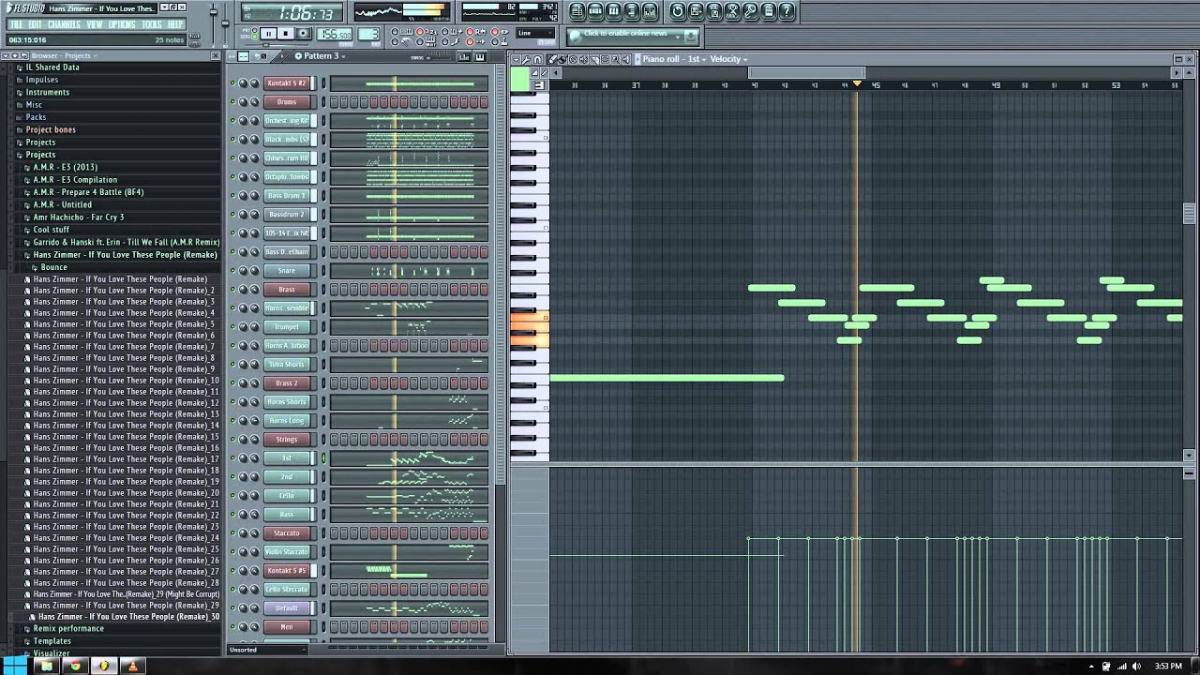1200x675 pixels.
Task: Open the OPTIONS menu
Action: click(121, 24)
